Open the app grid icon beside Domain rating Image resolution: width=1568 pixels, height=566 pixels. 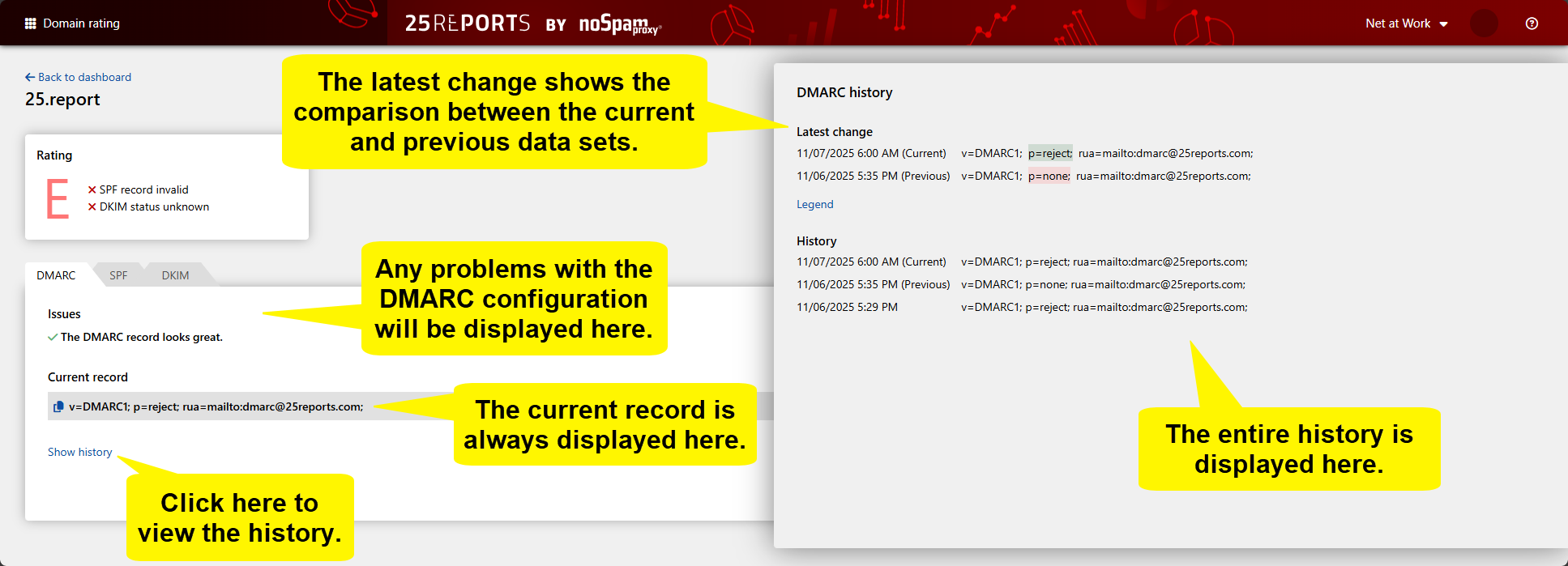[31, 23]
